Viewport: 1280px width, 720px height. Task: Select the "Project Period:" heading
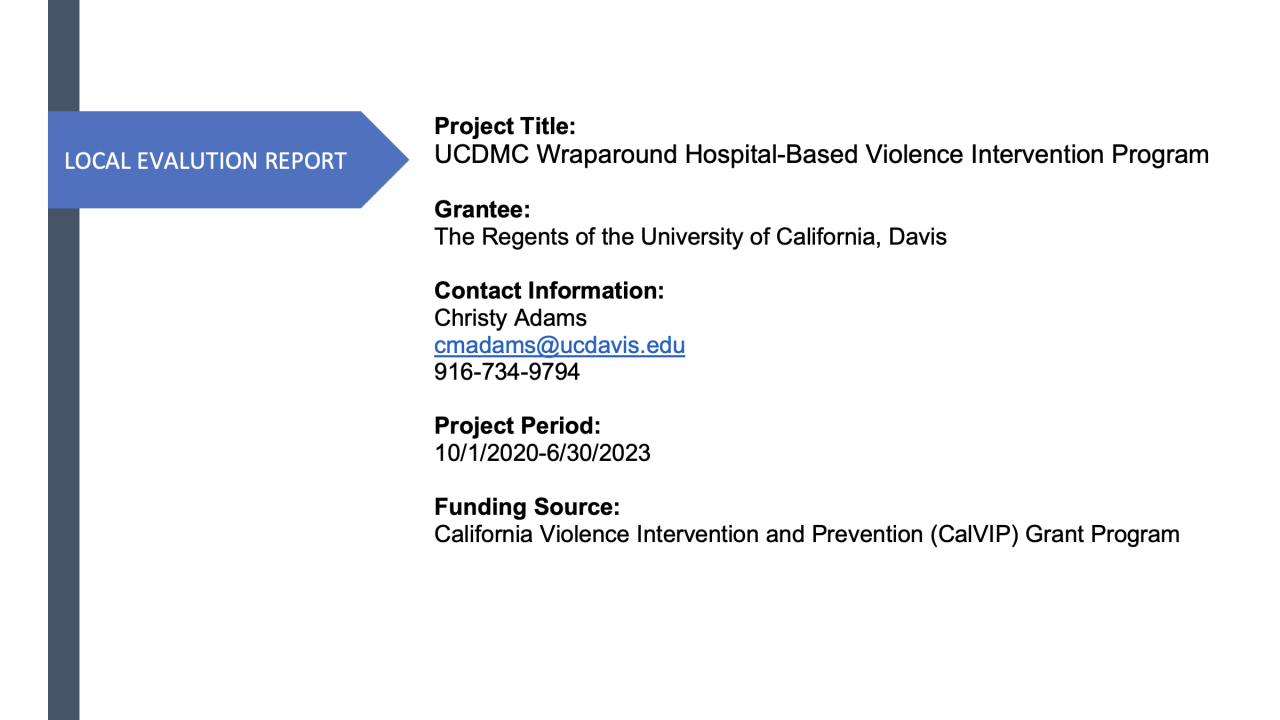517,426
